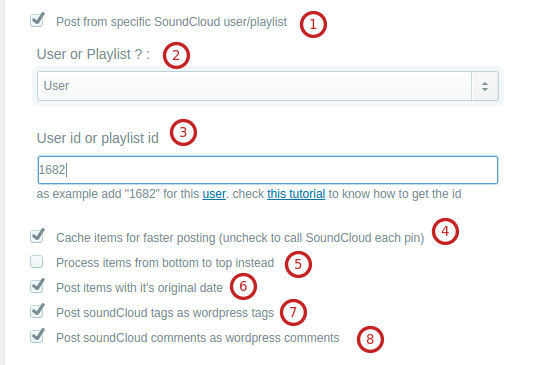The height and width of the screenshot is (365, 545).
Task: Open "this tutorial" link
Action: click(x=296, y=194)
